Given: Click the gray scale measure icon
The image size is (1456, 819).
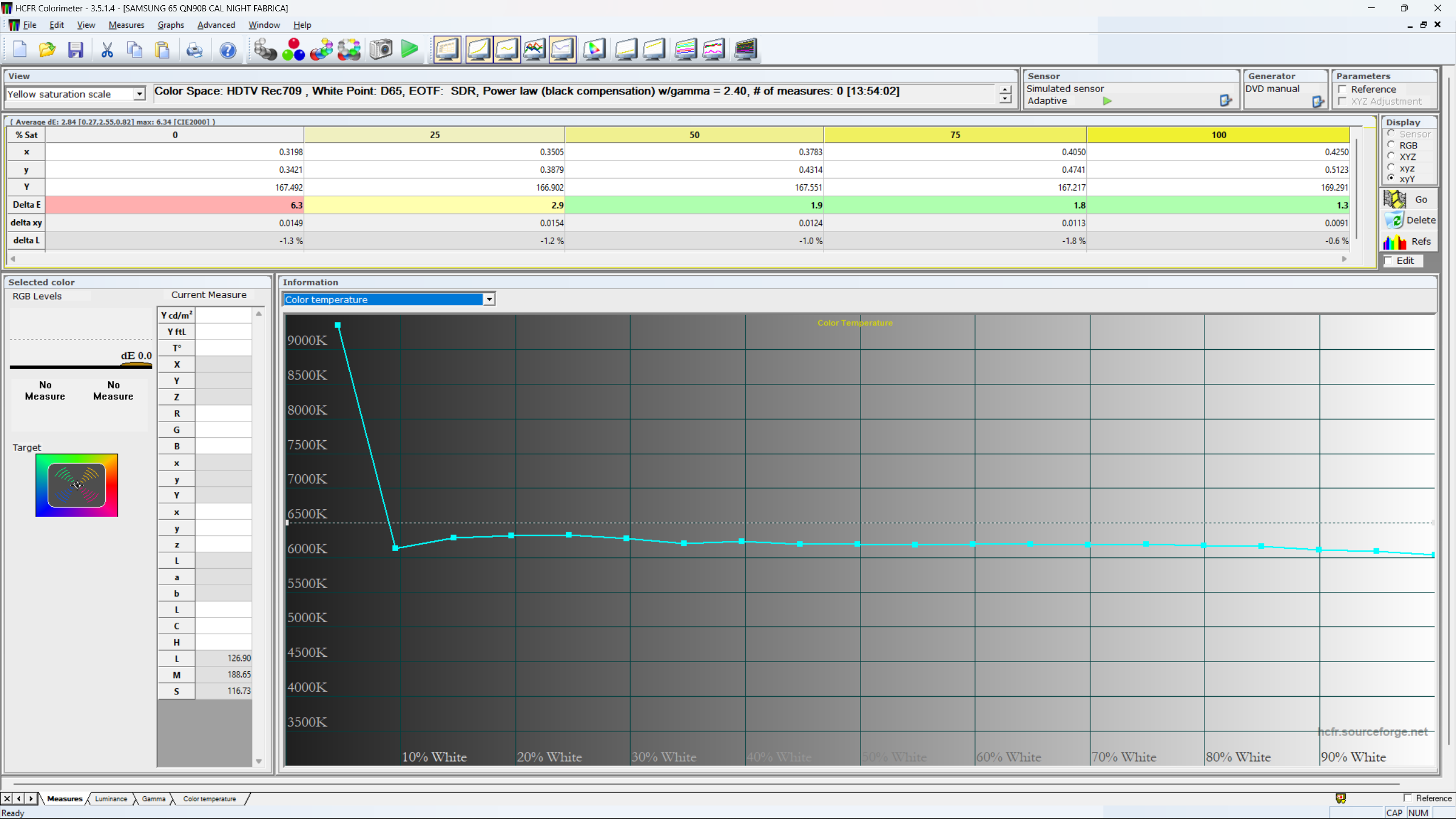Looking at the screenshot, I should 264,49.
